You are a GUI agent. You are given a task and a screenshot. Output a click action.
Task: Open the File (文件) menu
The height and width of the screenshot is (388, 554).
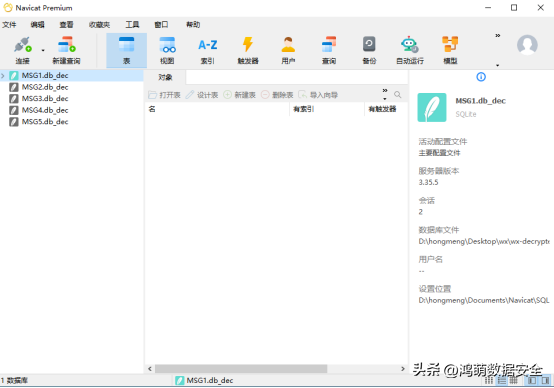tap(9, 25)
